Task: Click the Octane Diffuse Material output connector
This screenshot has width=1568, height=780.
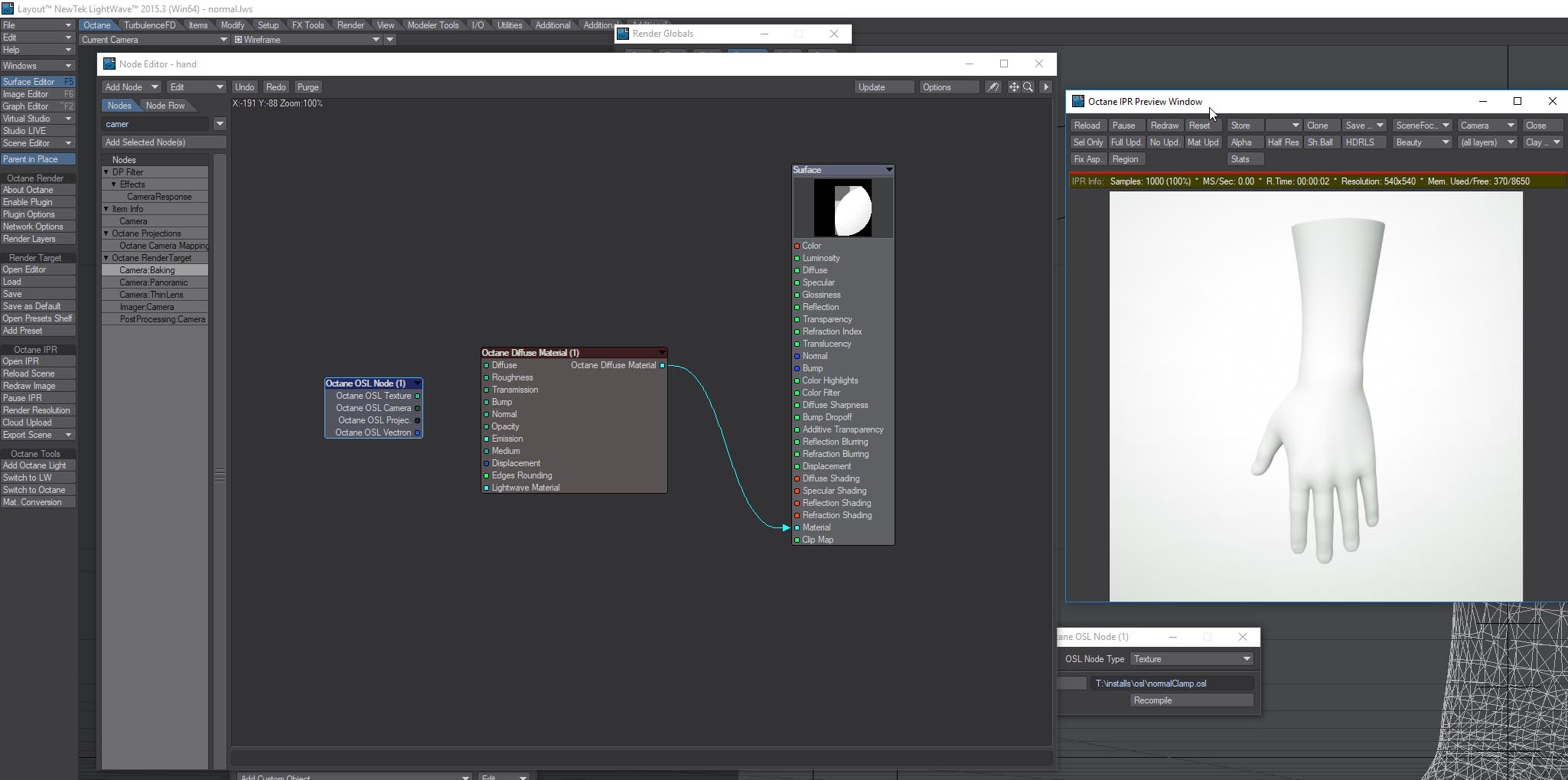Action: click(663, 366)
